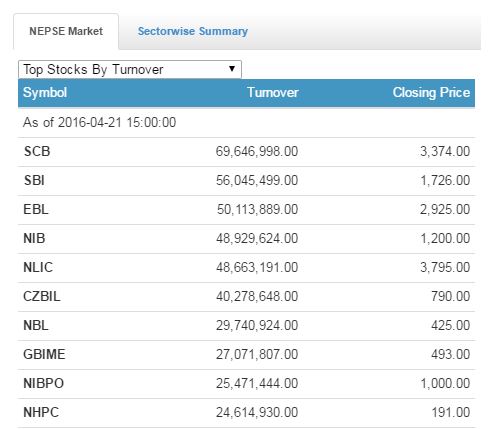Click the SCB symbol
The height and width of the screenshot is (429, 491).
coord(37,152)
